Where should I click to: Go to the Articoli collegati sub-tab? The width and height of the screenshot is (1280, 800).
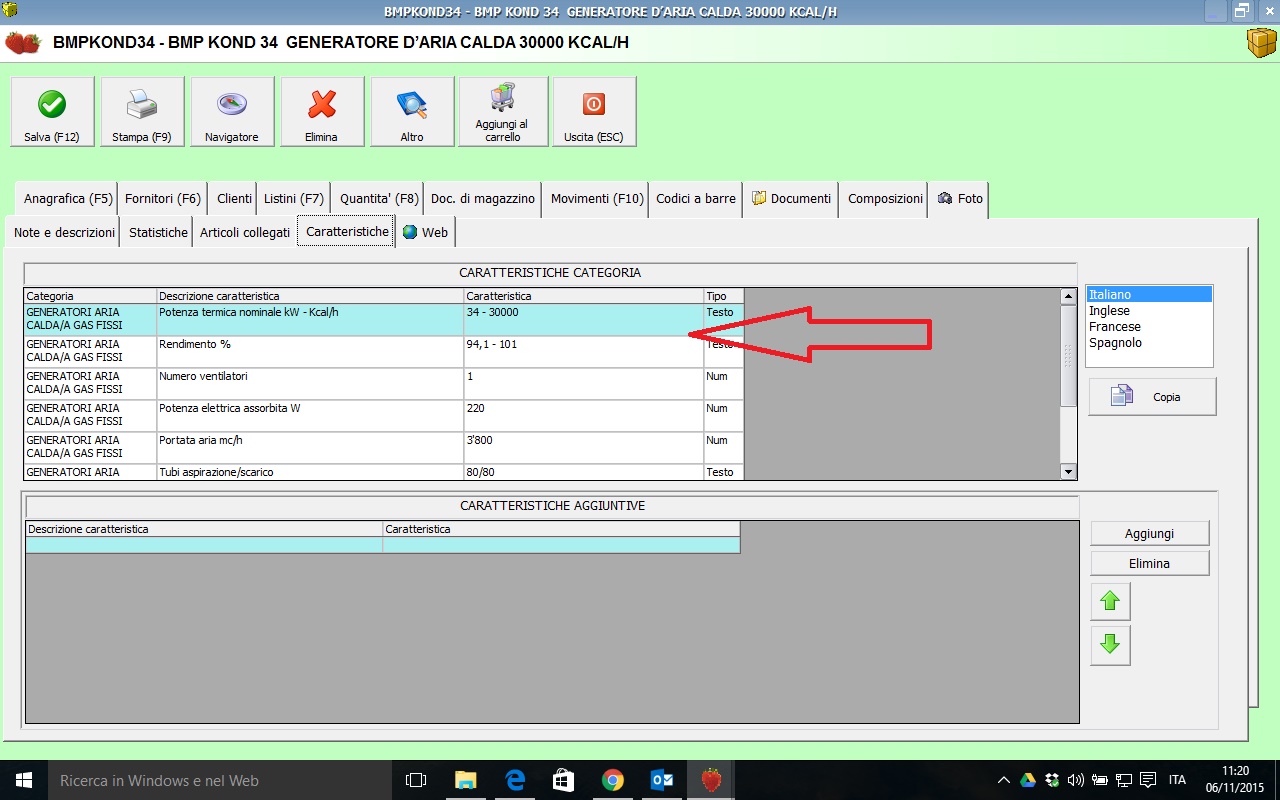click(x=245, y=233)
